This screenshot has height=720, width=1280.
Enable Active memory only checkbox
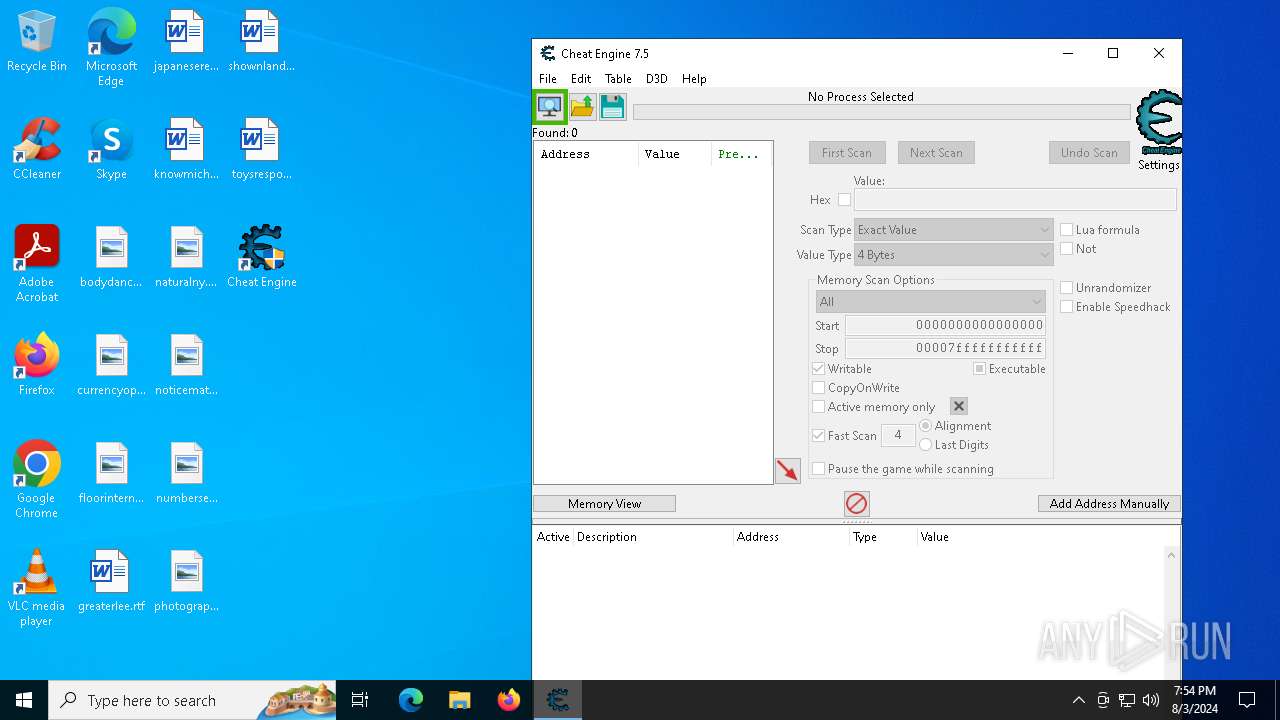pos(818,407)
